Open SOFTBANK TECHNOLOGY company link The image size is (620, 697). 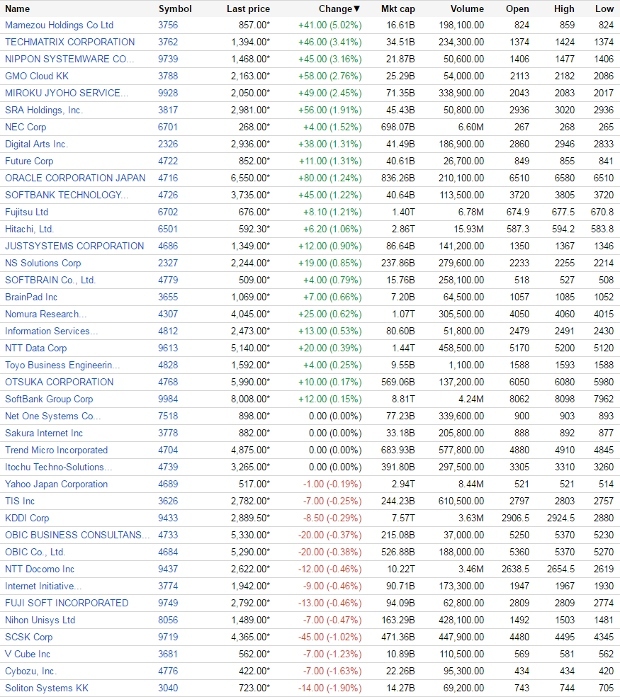[67, 195]
